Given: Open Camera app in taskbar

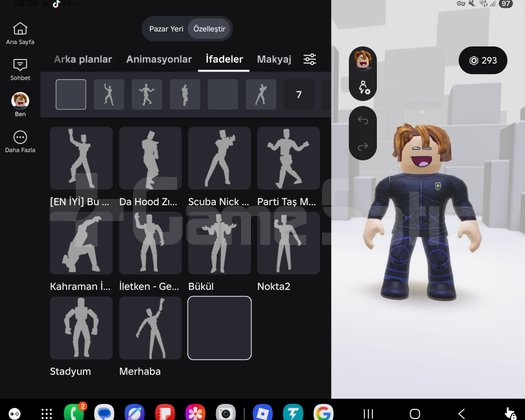Looking at the screenshot, I should (x=226, y=412).
